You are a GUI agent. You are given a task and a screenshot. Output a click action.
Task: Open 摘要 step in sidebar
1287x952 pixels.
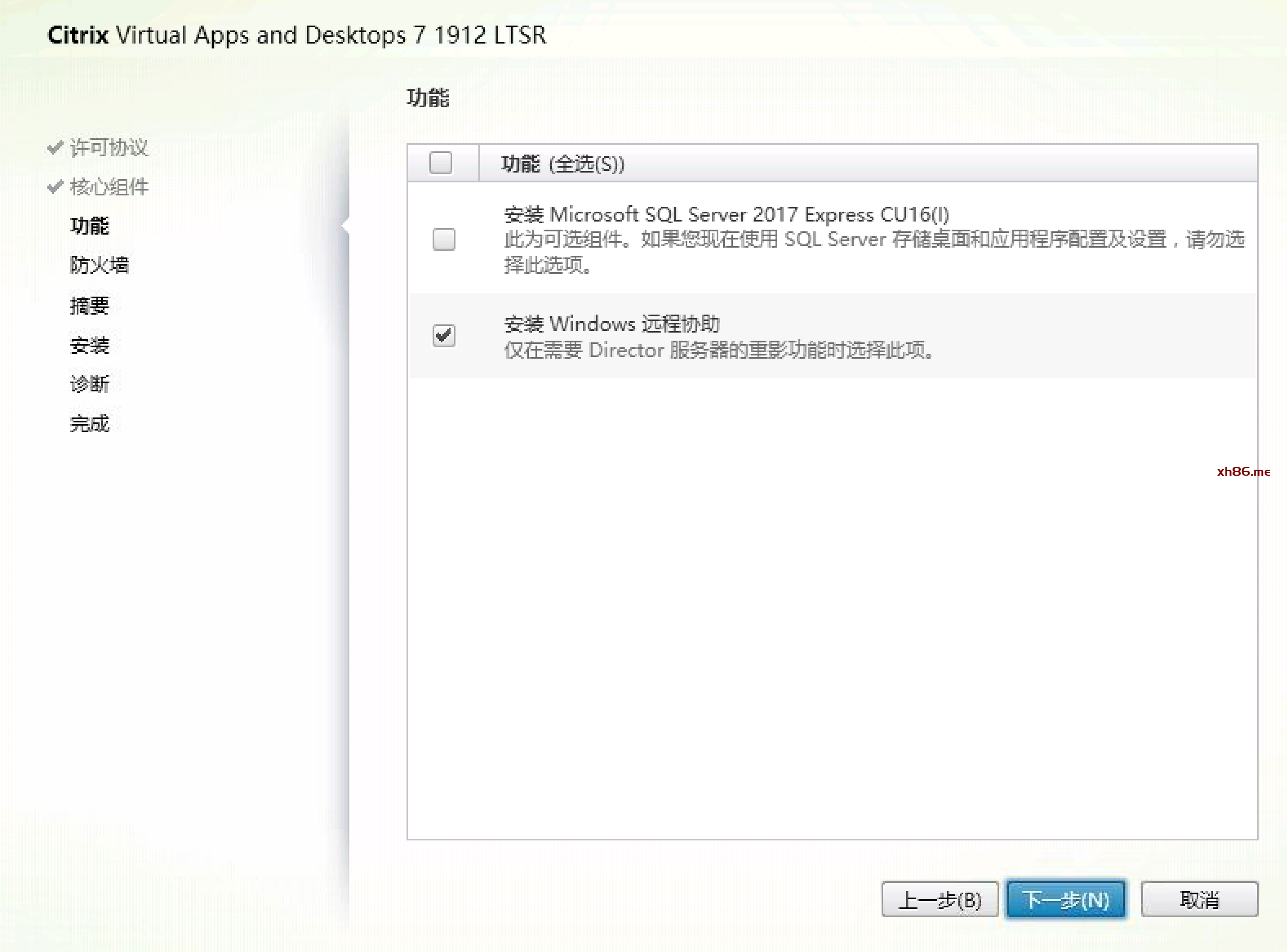(89, 305)
